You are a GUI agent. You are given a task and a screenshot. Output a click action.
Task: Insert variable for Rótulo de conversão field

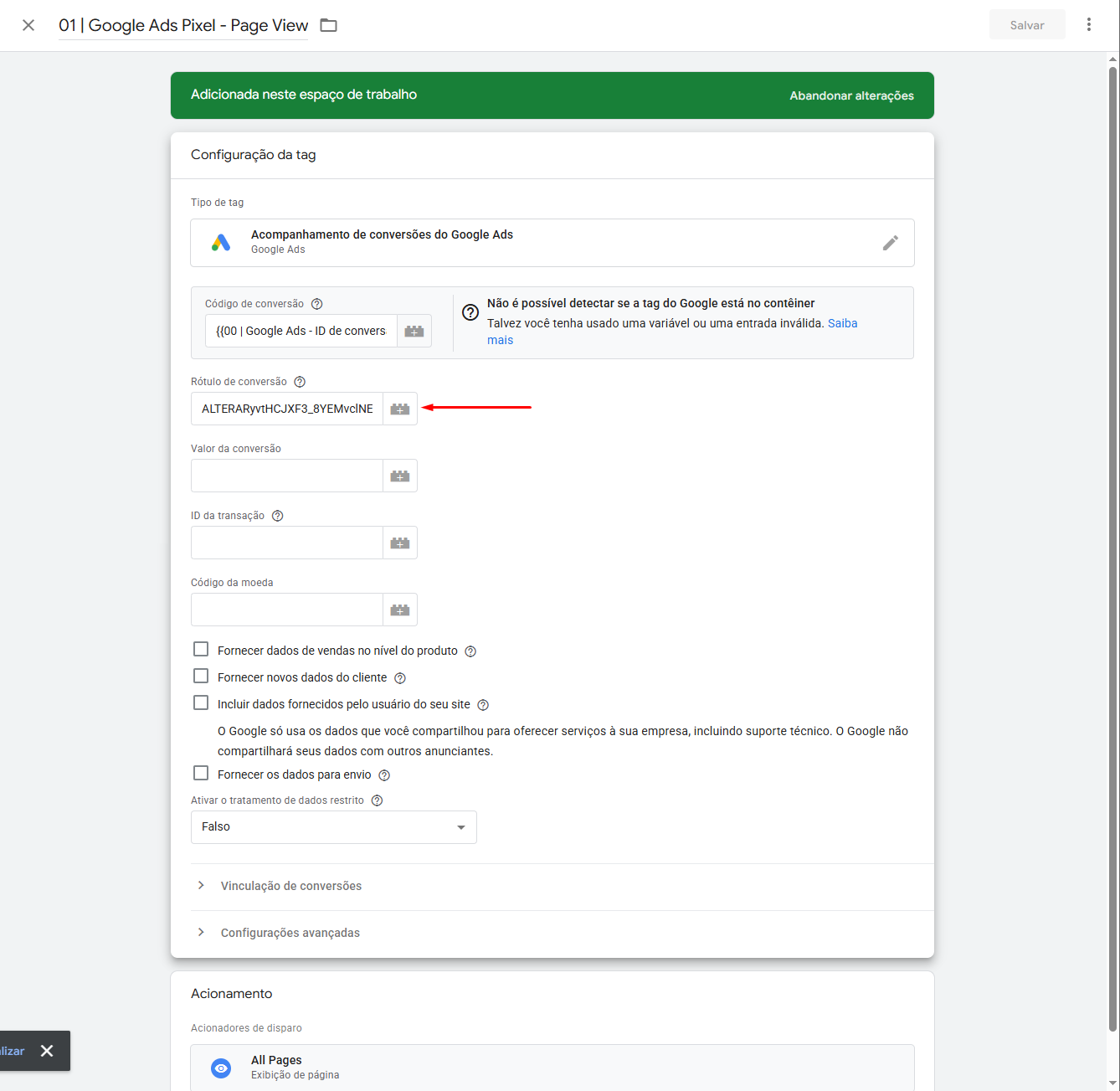click(400, 409)
